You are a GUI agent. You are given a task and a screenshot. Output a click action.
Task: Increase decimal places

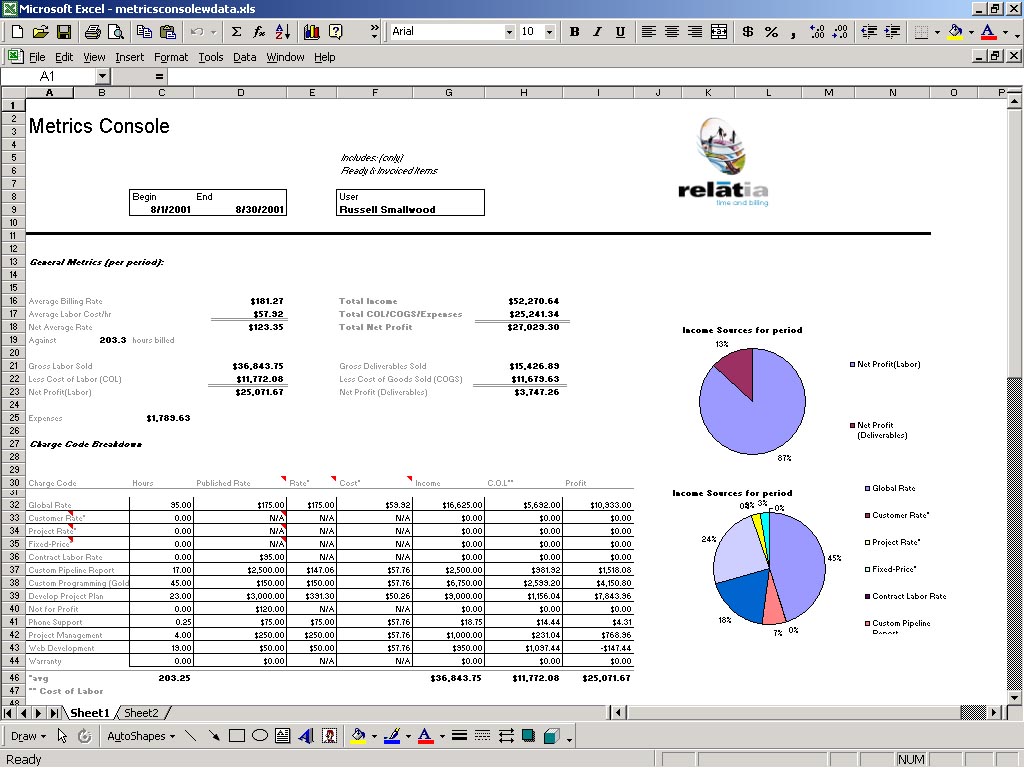pos(816,31)
